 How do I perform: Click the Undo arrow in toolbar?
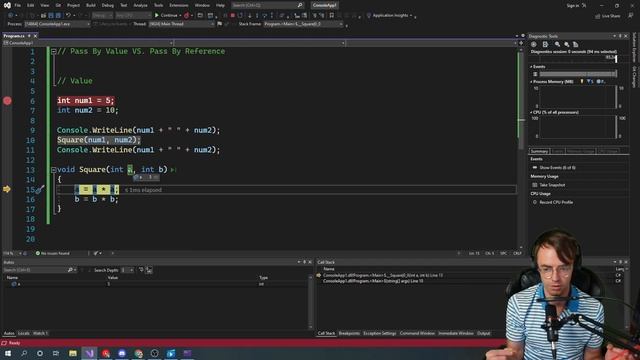68,16
